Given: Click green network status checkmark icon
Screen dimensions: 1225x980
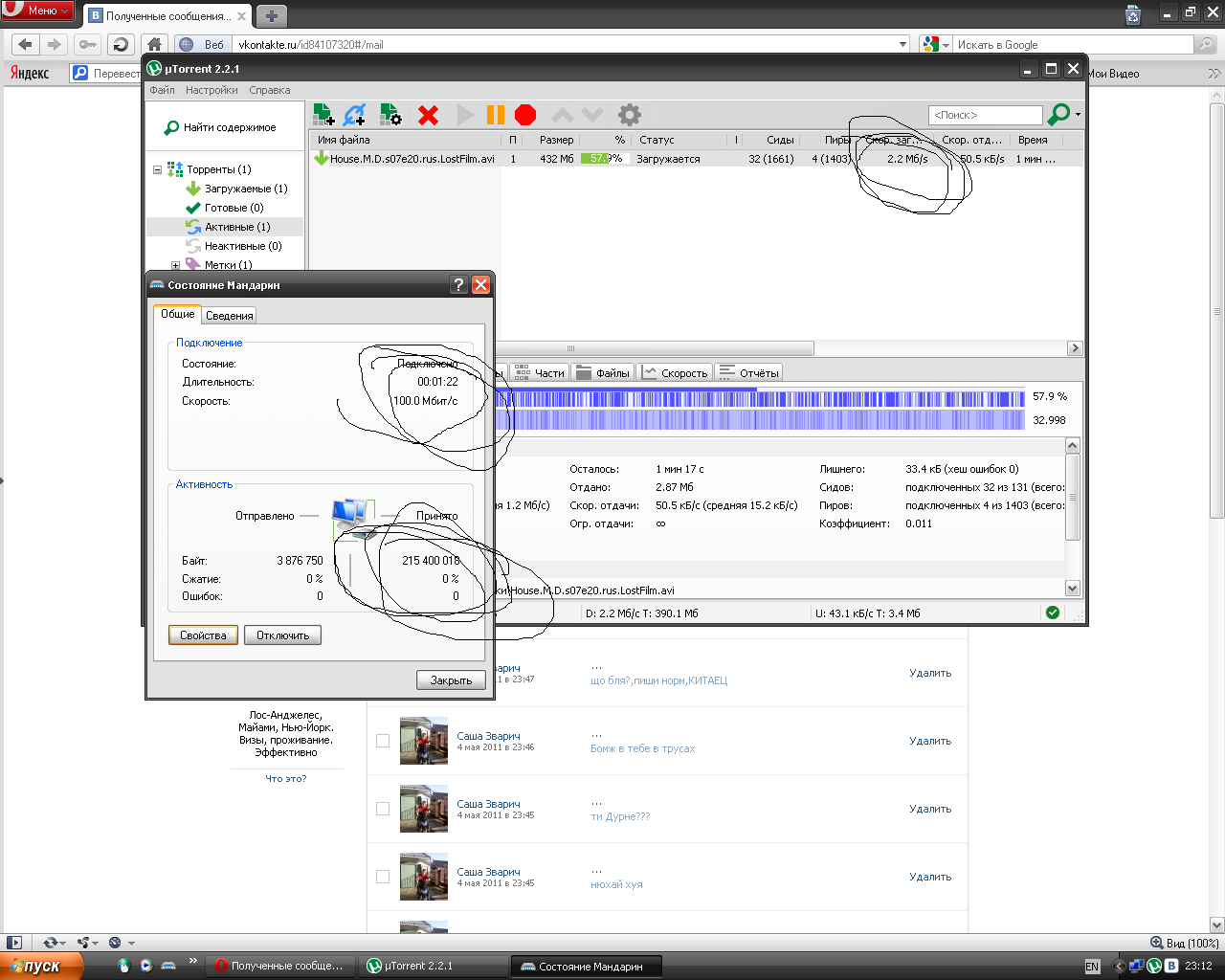Looking at the screenshot, I should 1053,613.
